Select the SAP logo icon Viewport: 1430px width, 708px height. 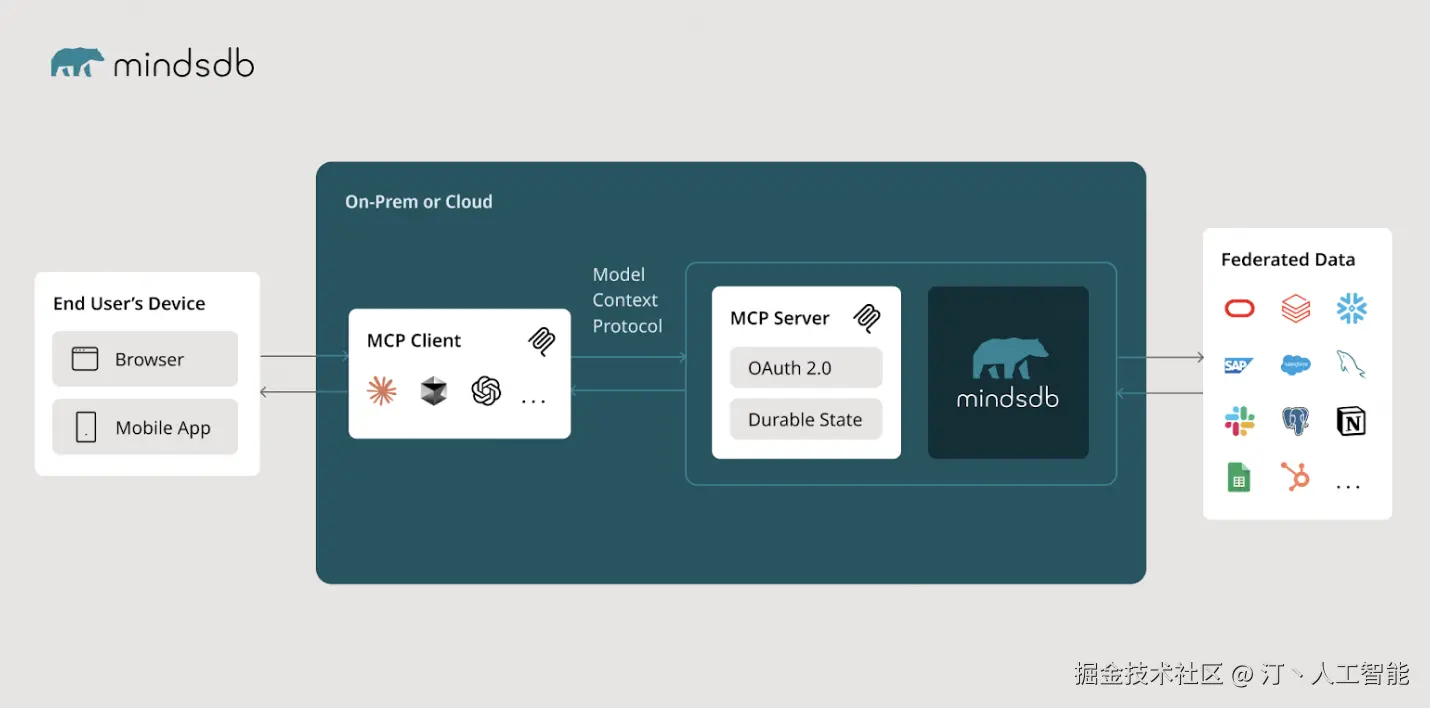(1239, 365)
